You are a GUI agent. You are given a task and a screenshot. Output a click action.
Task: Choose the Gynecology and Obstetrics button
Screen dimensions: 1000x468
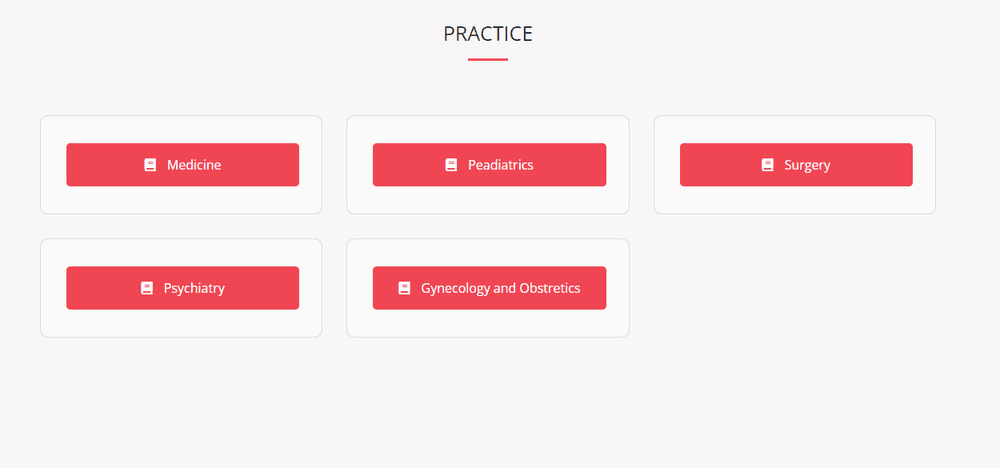tap(500, 288)
